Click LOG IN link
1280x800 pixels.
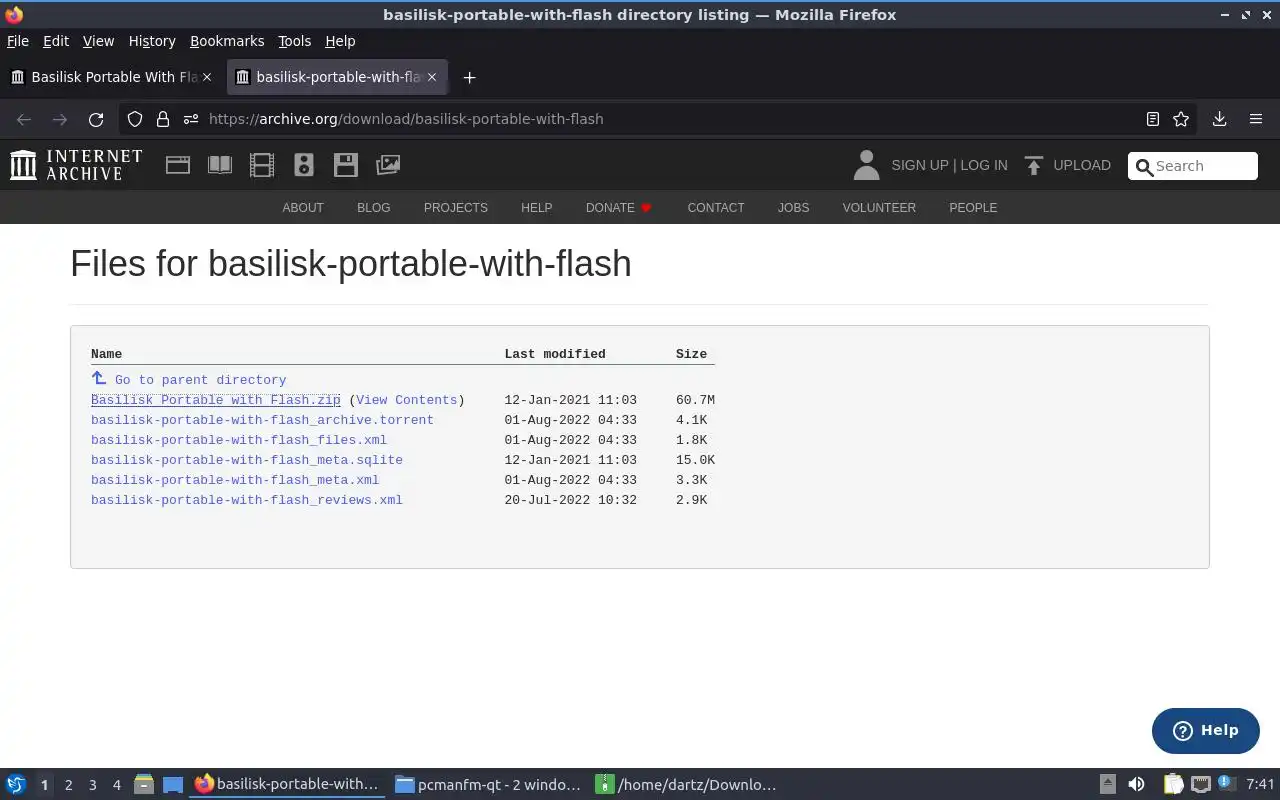click(984, 165)
